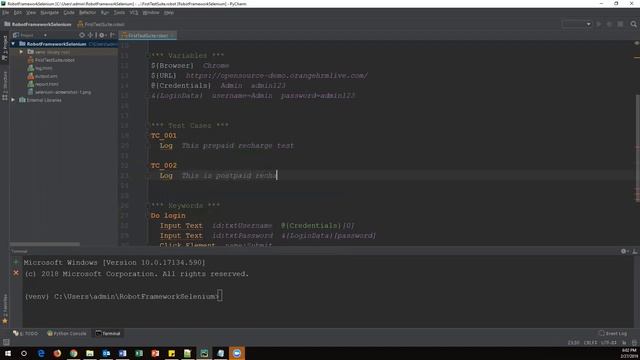The height and width of the screenshot is (360, 640).
Task: Close terminal session with red X icon
Action: (x=16, y=273)
